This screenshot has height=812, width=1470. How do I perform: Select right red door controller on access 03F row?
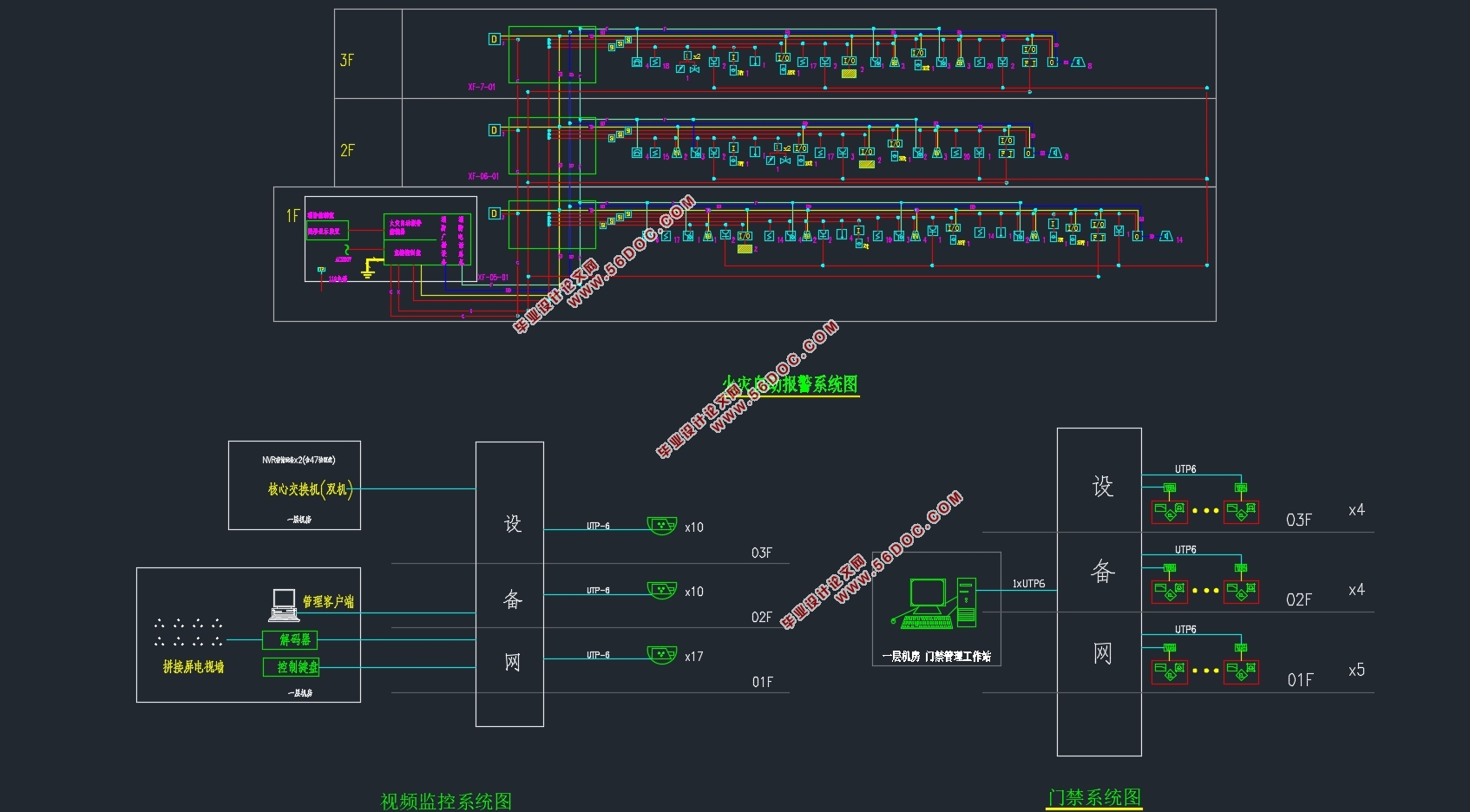point(1241,512)
